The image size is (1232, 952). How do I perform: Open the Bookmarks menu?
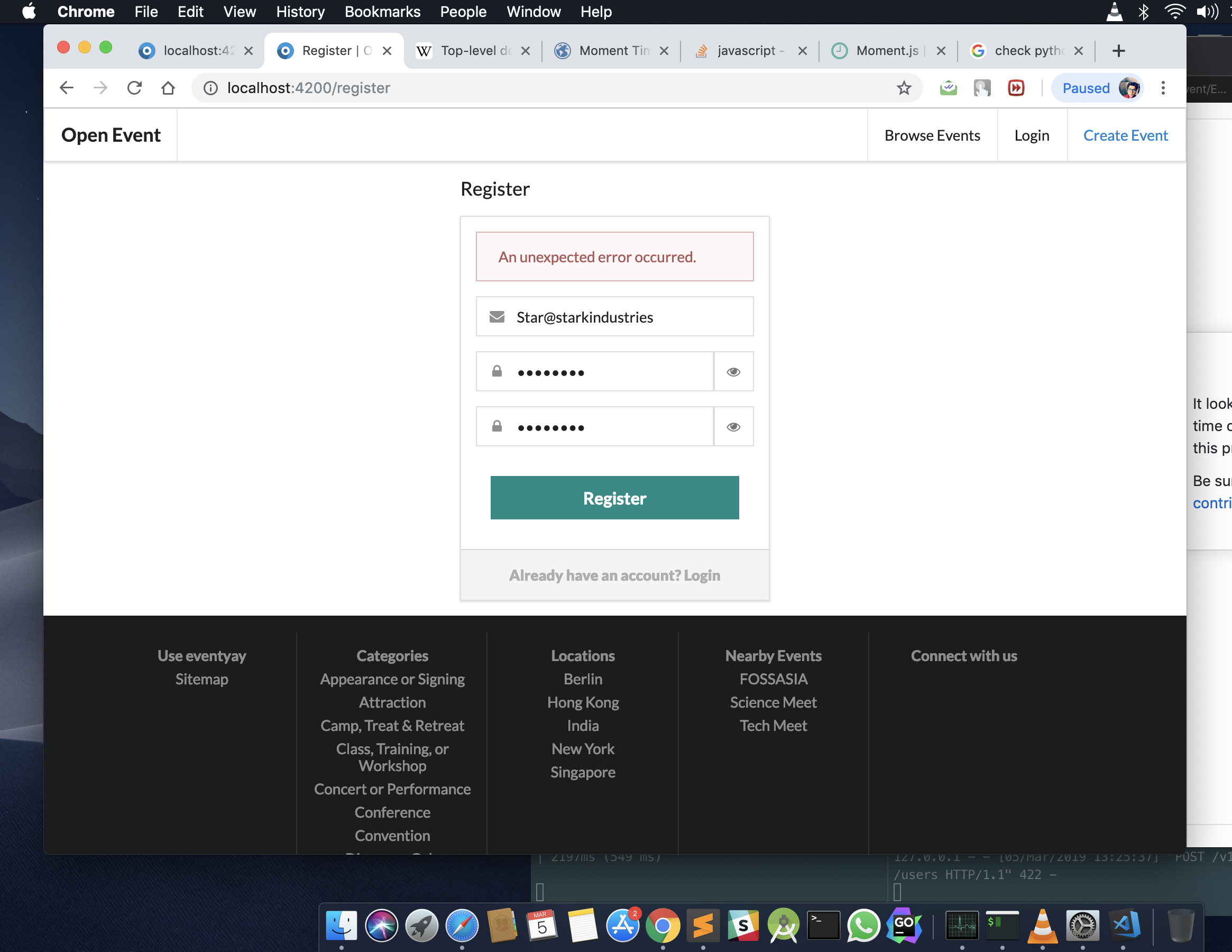point(382,11)
